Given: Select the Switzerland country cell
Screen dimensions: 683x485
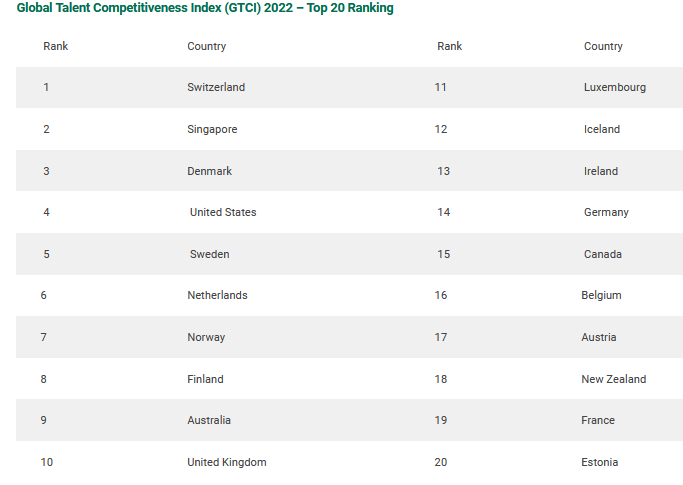Looking at the screenshot, I should (216, 87).
